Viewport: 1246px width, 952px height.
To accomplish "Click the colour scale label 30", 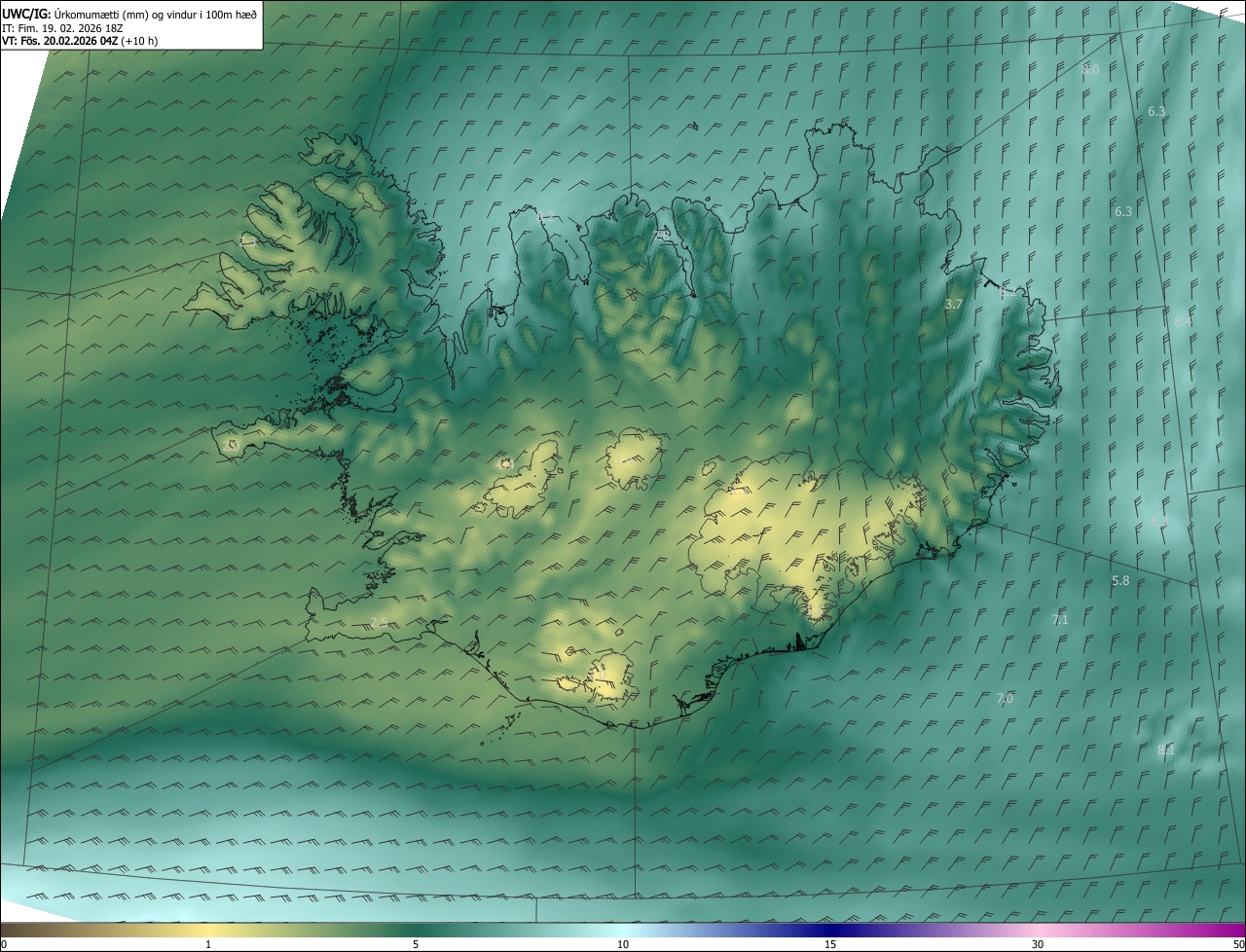I will point(1038,944).
